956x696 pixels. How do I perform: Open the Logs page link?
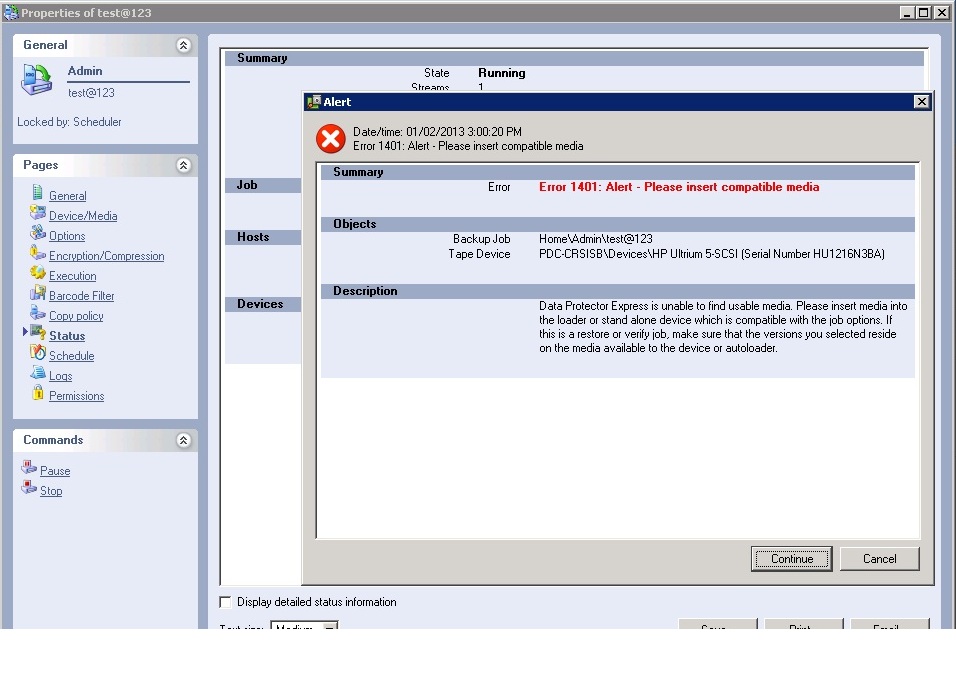point(60,377)
